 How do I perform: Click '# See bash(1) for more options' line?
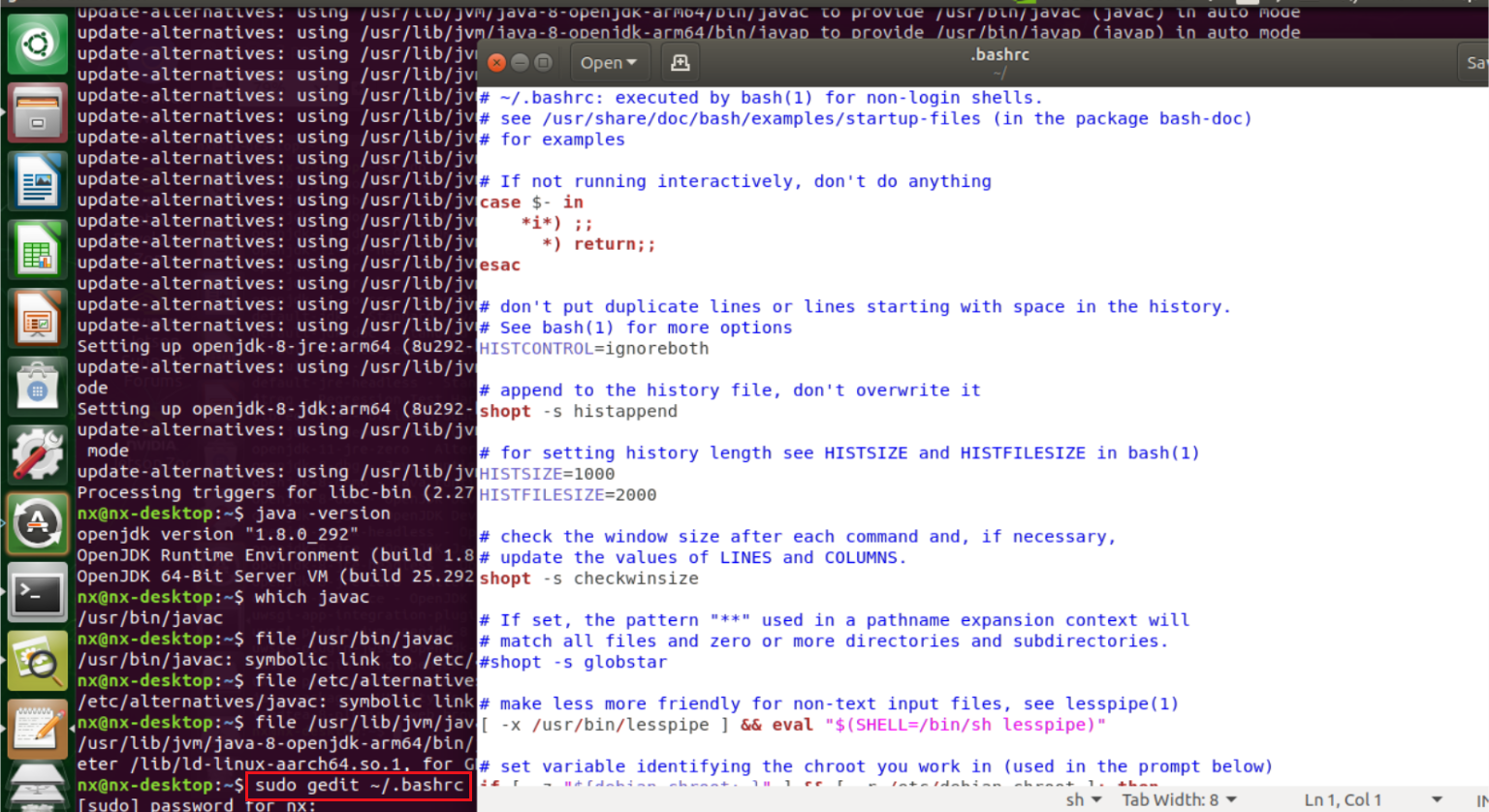[636, 328]
